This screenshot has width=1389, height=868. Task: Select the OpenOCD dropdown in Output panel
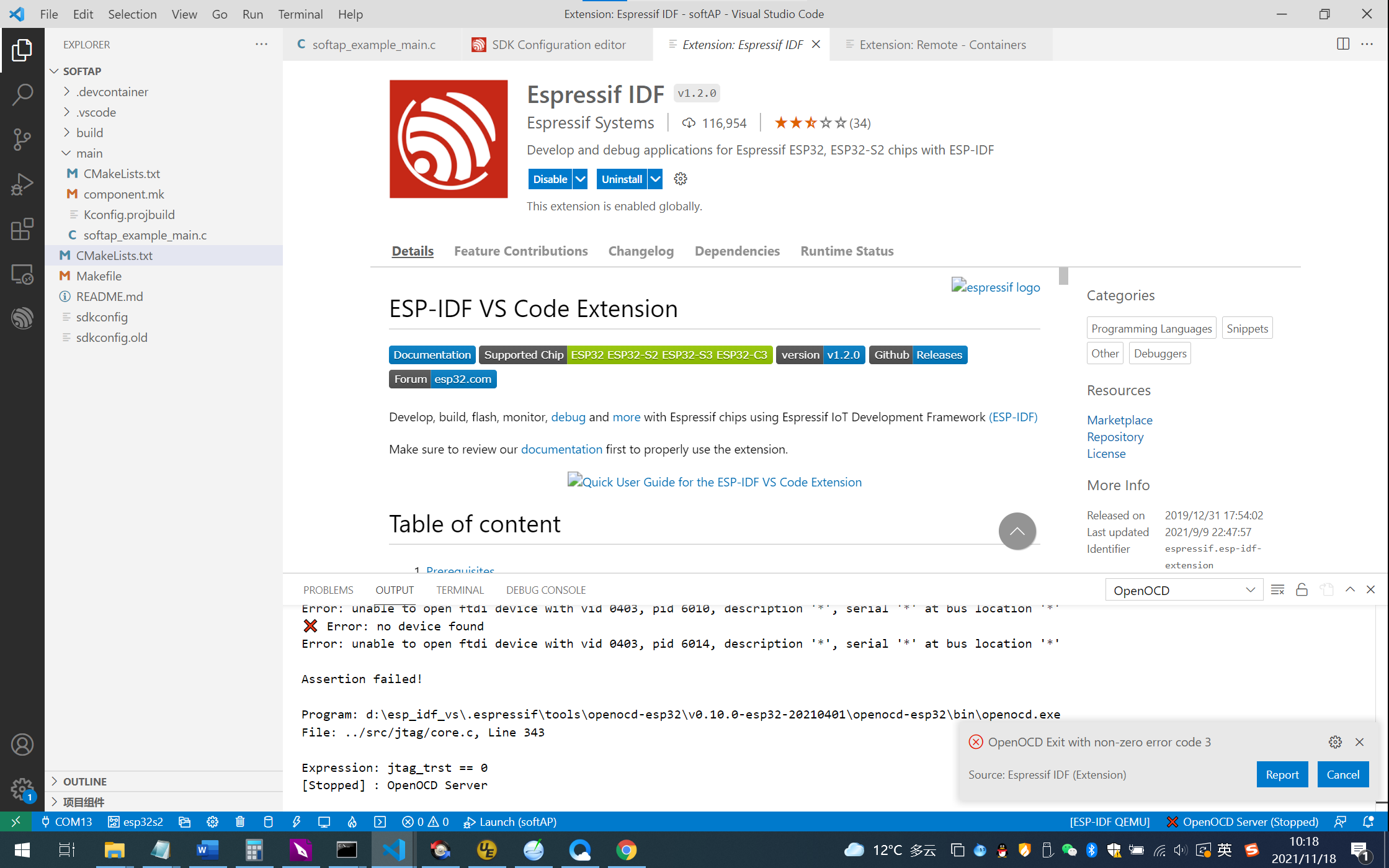pyautogui.click(x=1183, y=589)
